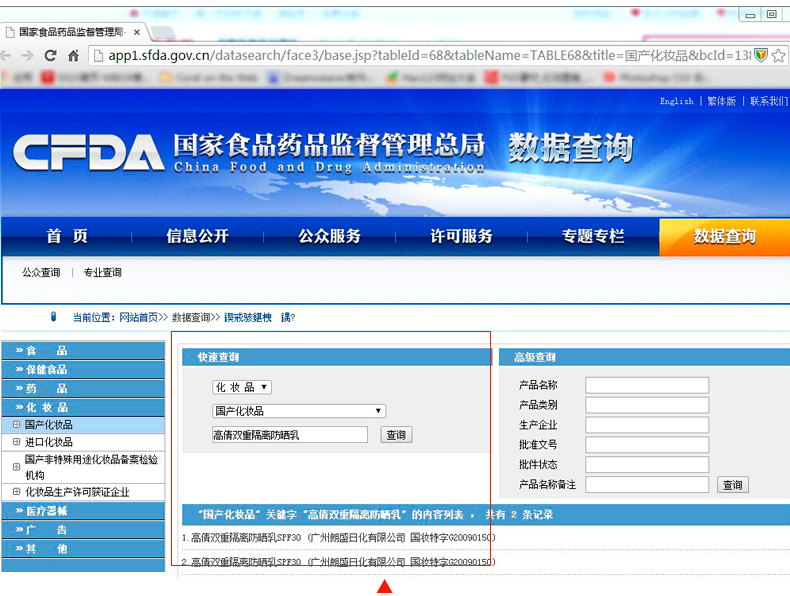Image resolution: width=790 pixels, height=596 pixels.
Task: Open the 国产化妆品 subcategory dropdown
Action: 299,411
